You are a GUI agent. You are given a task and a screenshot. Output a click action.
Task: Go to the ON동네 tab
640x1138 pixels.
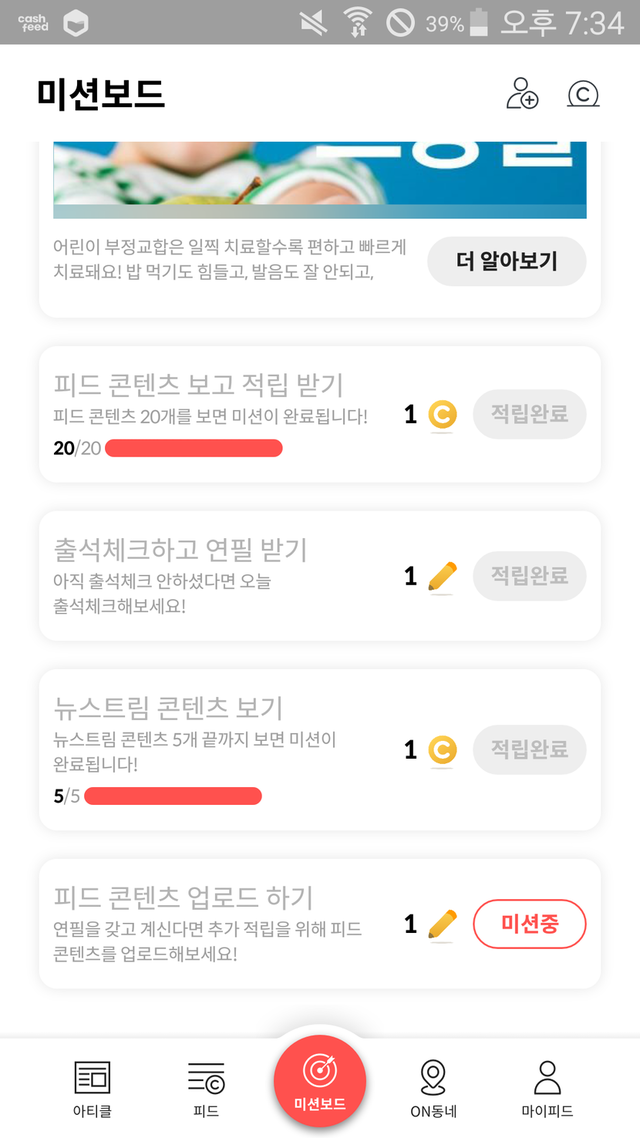(432, 1088)
